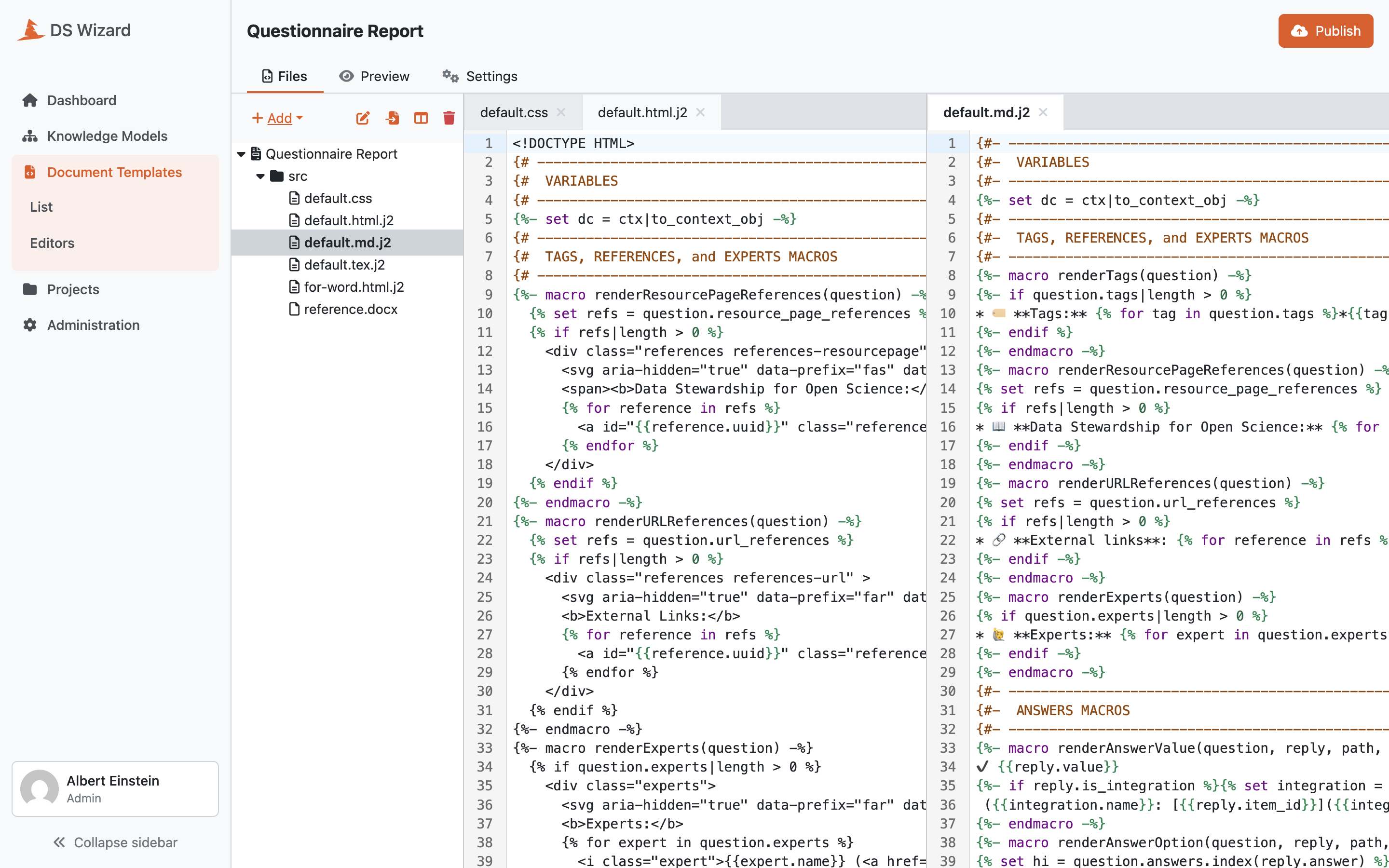This screenshot has width=1389, height=868.
Task: Click the move file icon
Action: tap(393, 118)
